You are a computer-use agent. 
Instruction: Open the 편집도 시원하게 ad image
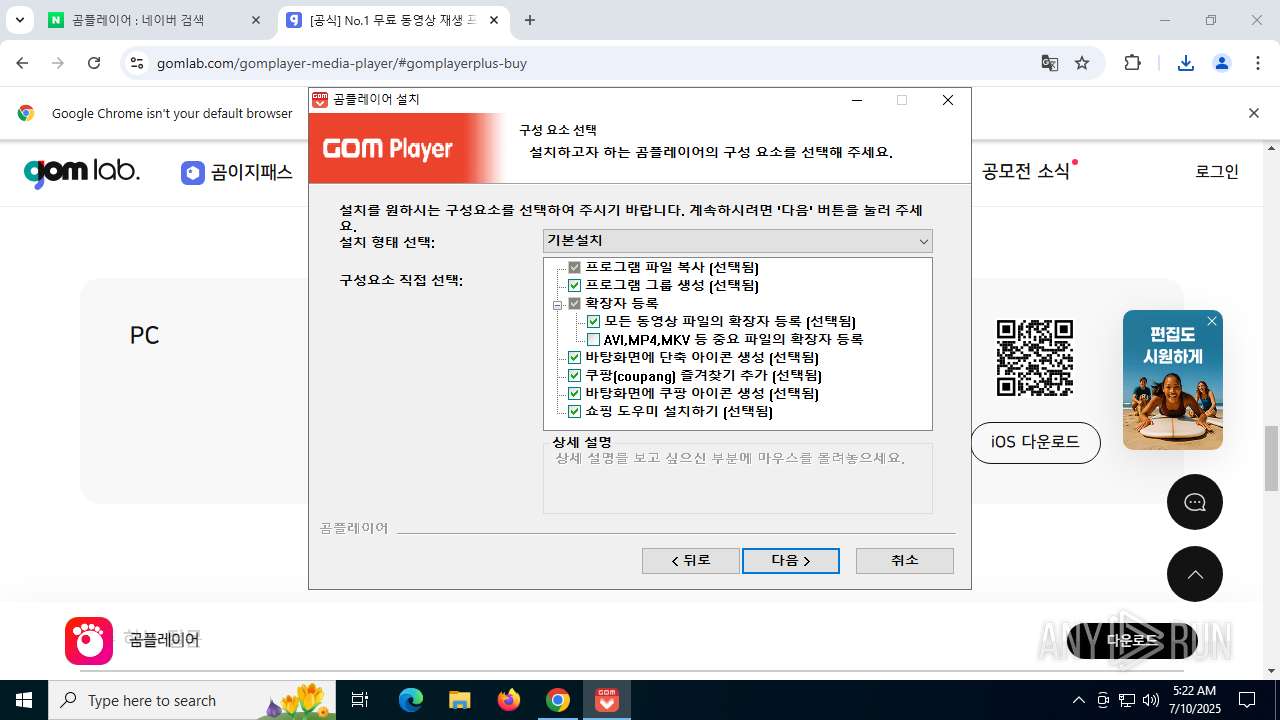pyautogui.click(x=1172, y=380)
